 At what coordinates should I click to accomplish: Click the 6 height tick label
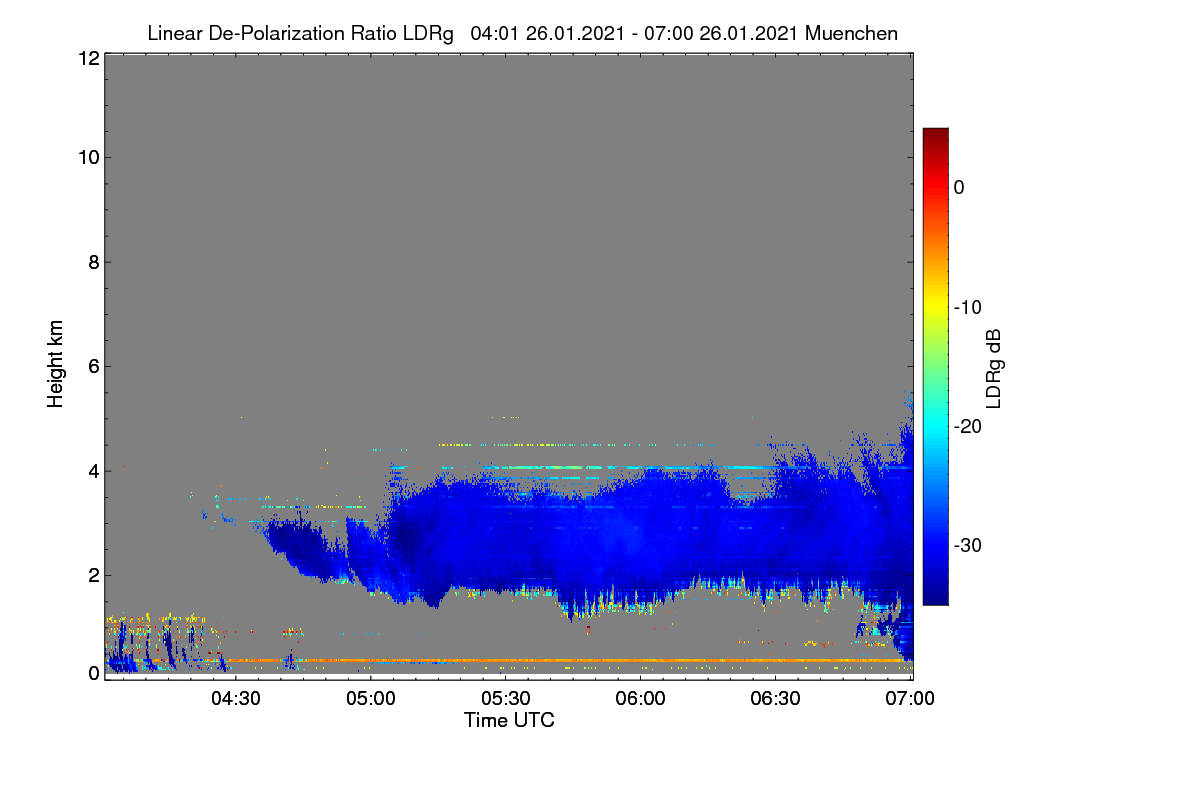tap(93, 366)
